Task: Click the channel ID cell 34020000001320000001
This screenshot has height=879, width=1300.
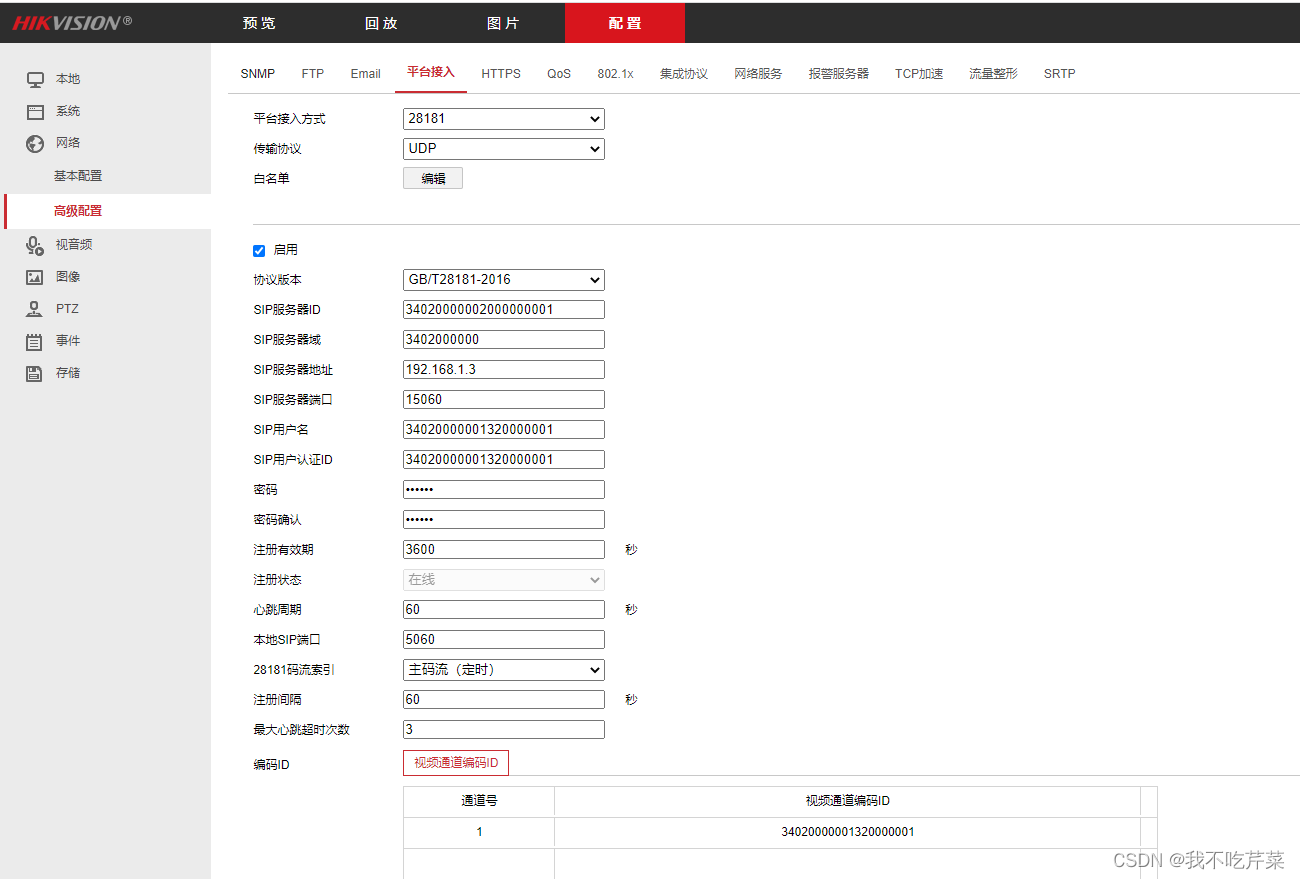Action: (848, 832)
